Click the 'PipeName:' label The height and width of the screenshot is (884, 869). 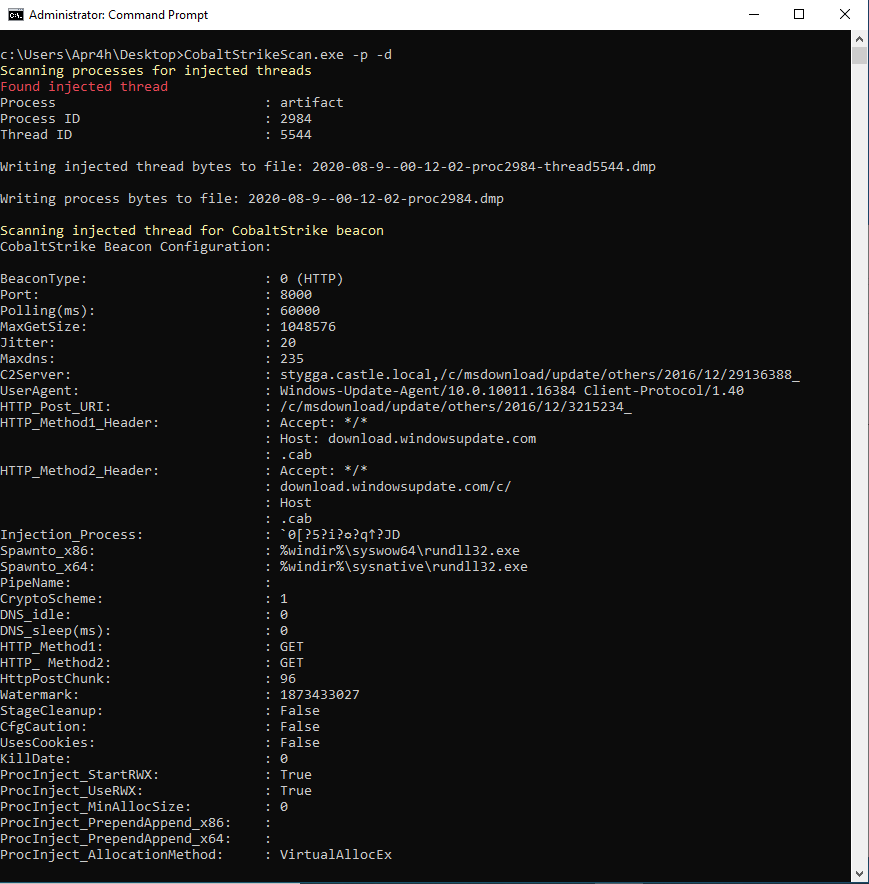(36, 582)
